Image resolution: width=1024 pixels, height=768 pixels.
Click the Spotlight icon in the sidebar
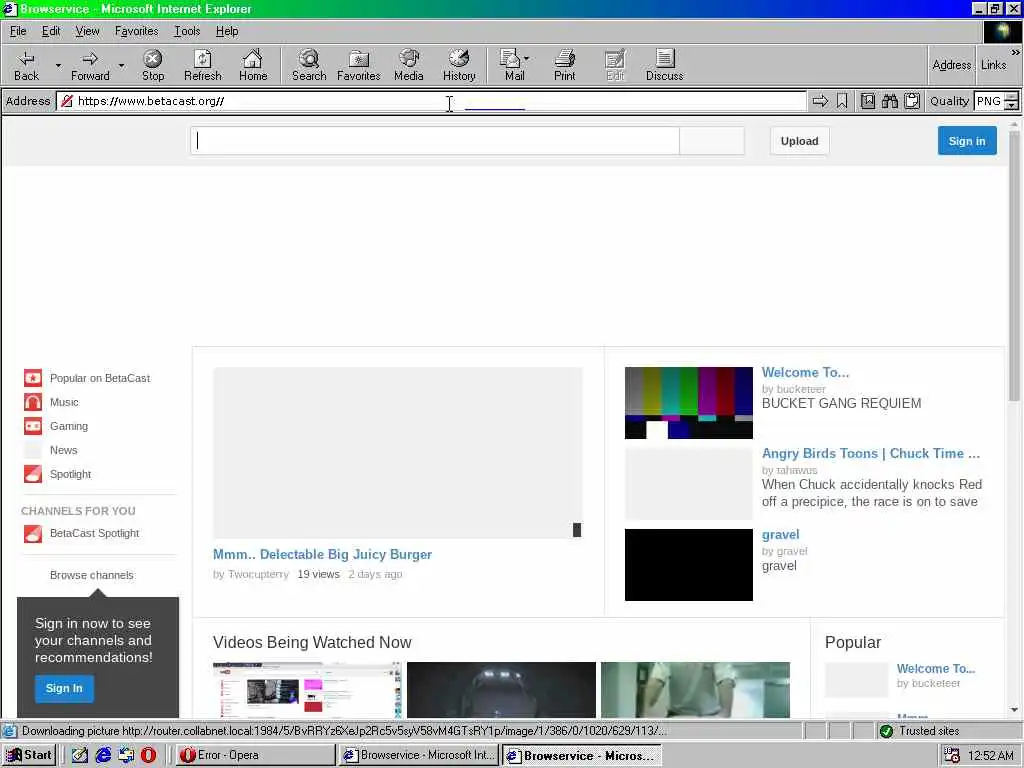33,474
